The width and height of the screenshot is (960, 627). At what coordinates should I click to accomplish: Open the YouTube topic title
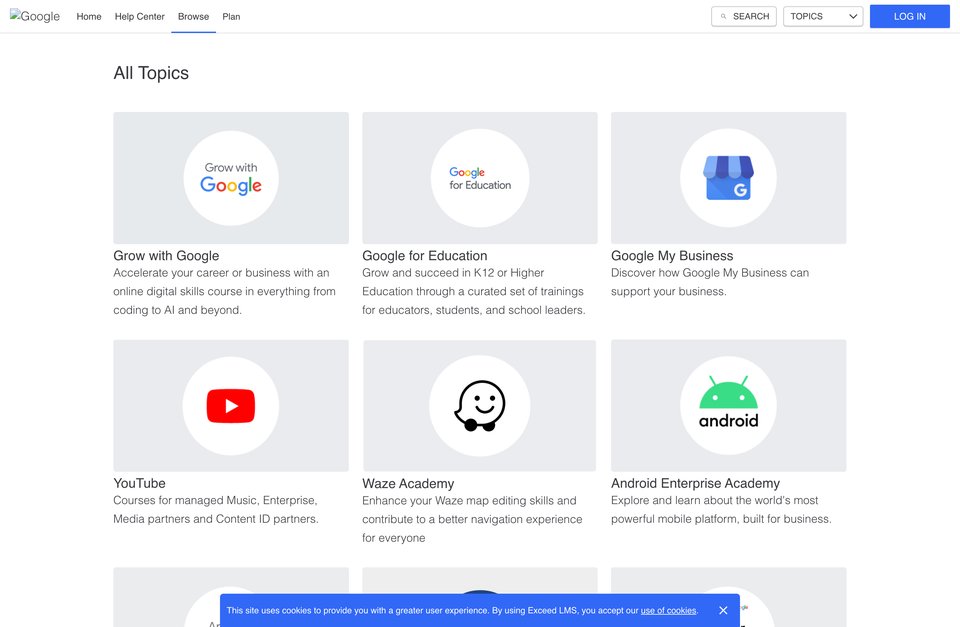click(139, 483)
